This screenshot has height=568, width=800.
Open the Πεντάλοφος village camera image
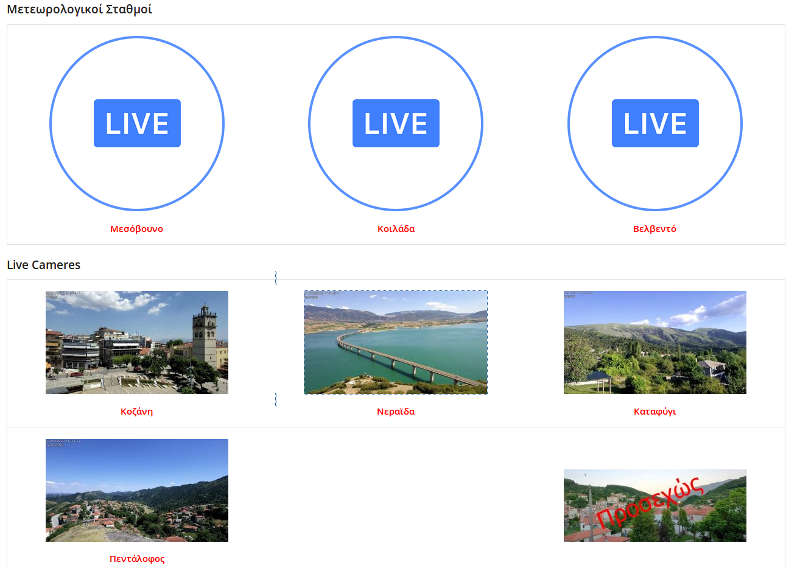point(137,490)
